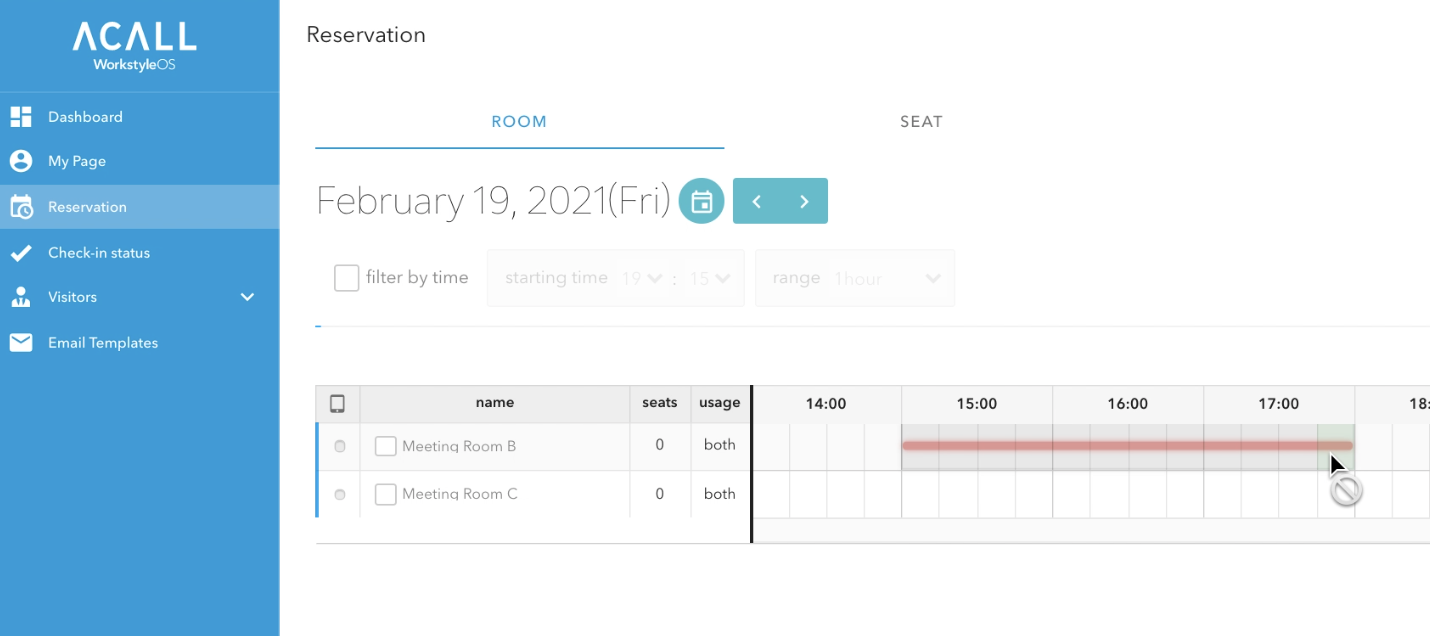Click the Visitors people icon

(x=21, y=297)
